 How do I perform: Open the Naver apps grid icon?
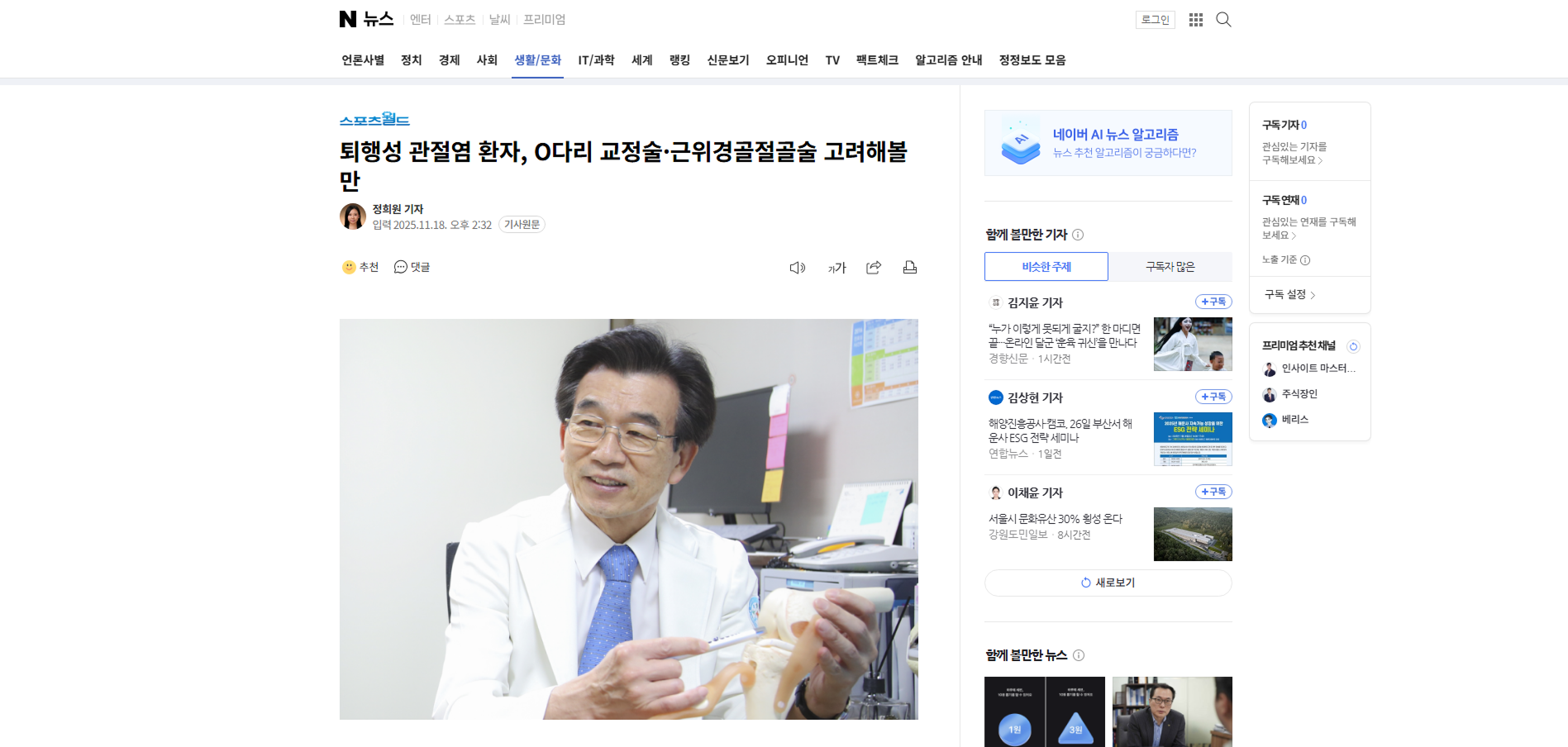[x=1195, y=20]
